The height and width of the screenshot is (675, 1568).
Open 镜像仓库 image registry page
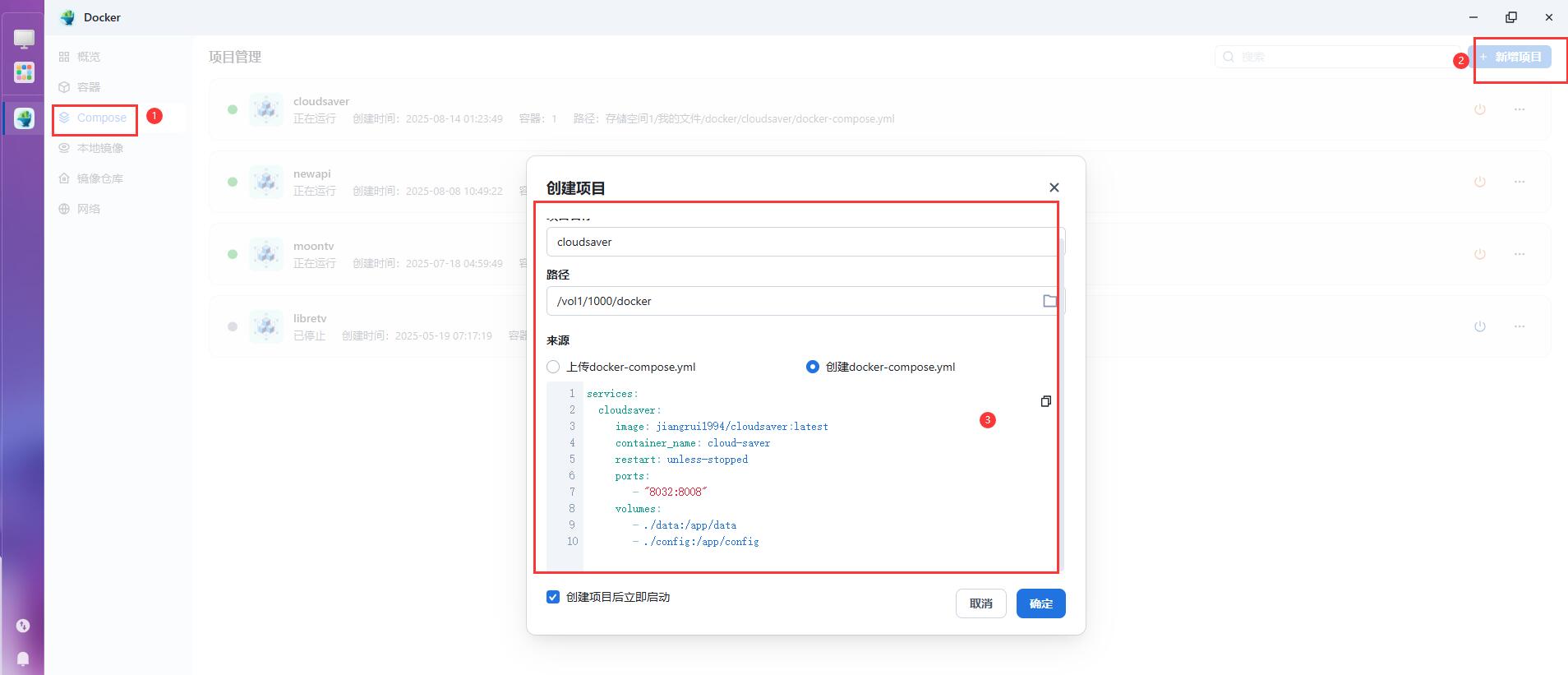[x=91, y=178]
